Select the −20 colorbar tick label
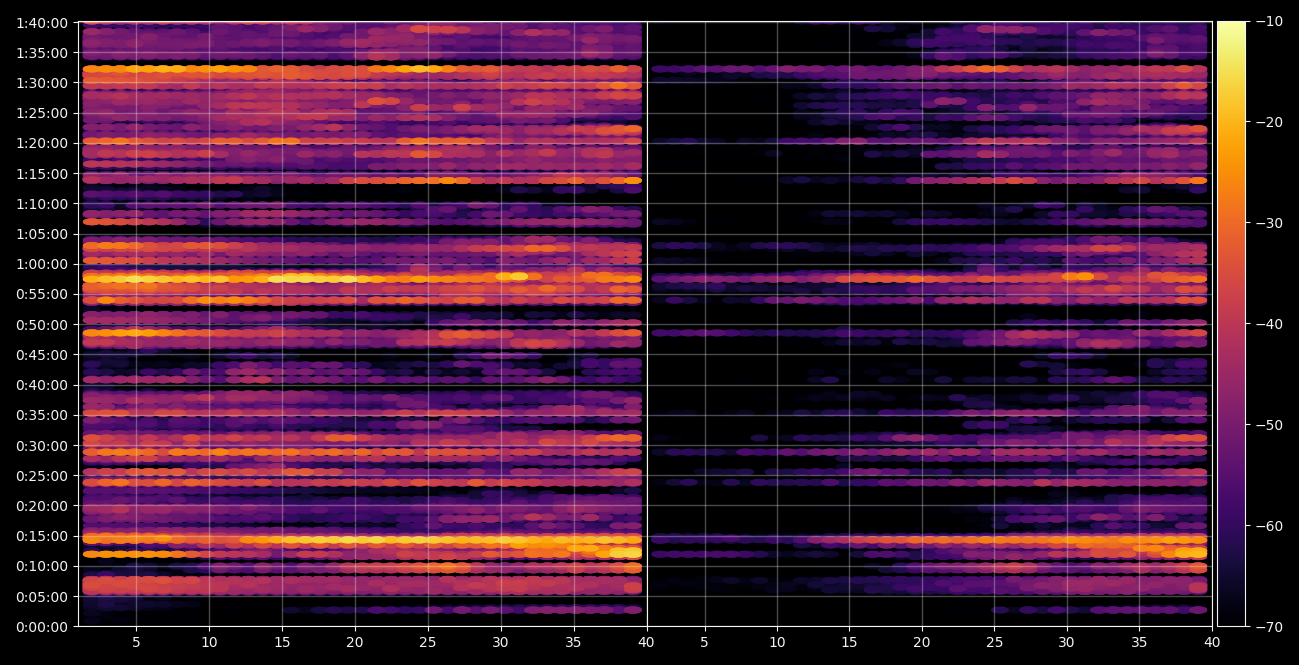This screenshot has height=665, width=1299. pos(1269,123)
